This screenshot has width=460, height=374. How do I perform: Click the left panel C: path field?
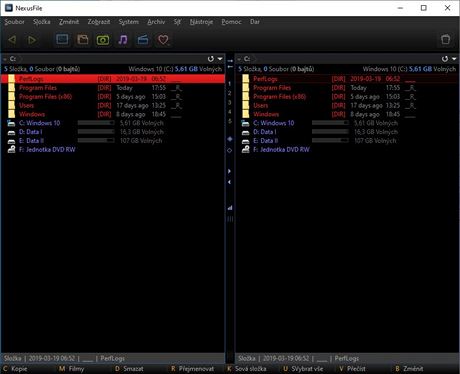[113, 59]
